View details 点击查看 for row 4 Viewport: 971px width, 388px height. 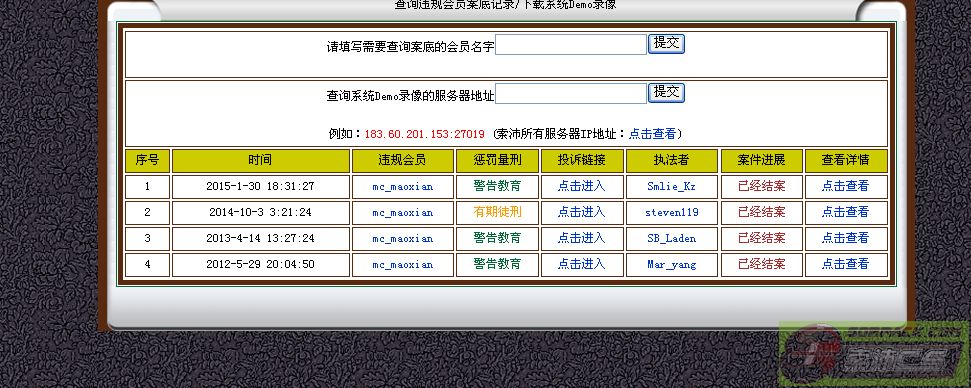click(845, 264)
